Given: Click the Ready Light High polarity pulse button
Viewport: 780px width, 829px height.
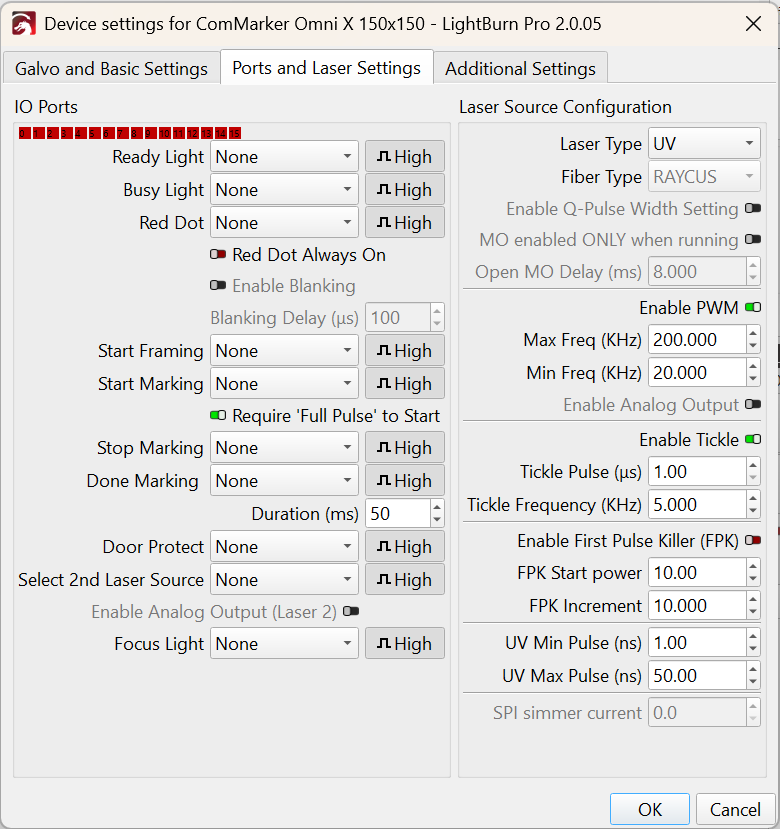Looking at the screenshot, I should click(404, 157).
